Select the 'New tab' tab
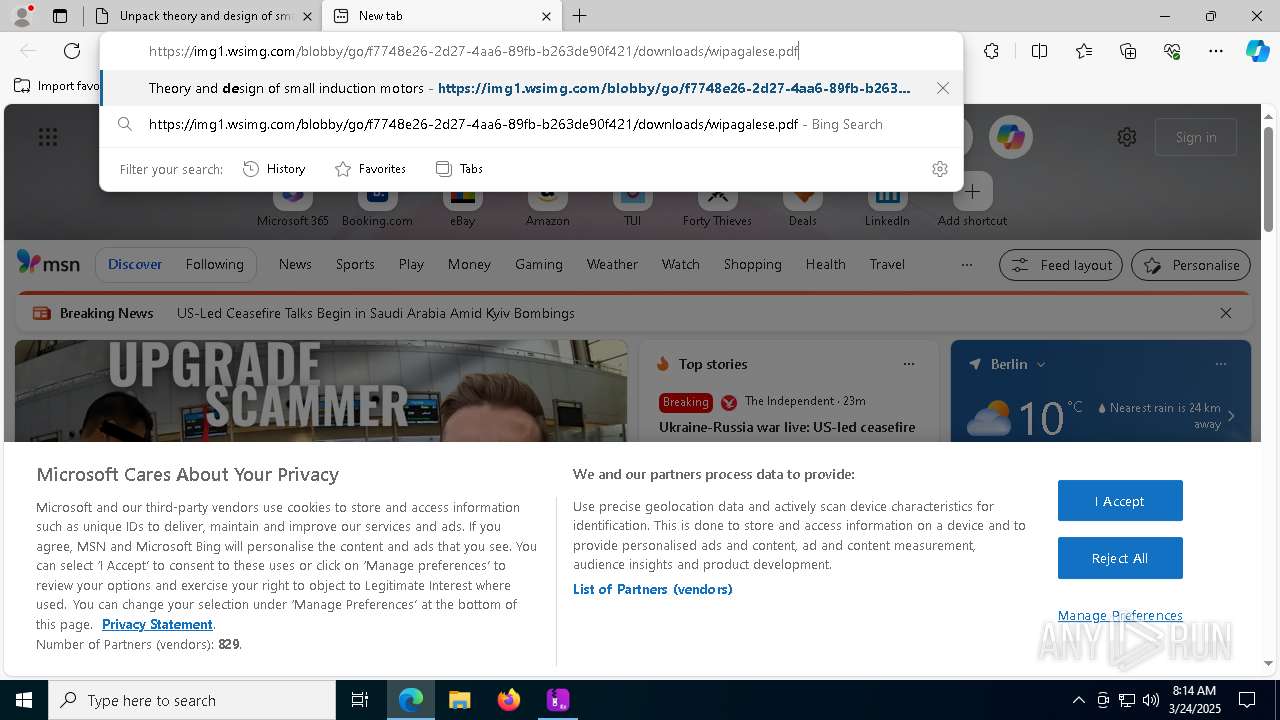This screenshot has width=1280, height=720. click(x=440, y=16)
